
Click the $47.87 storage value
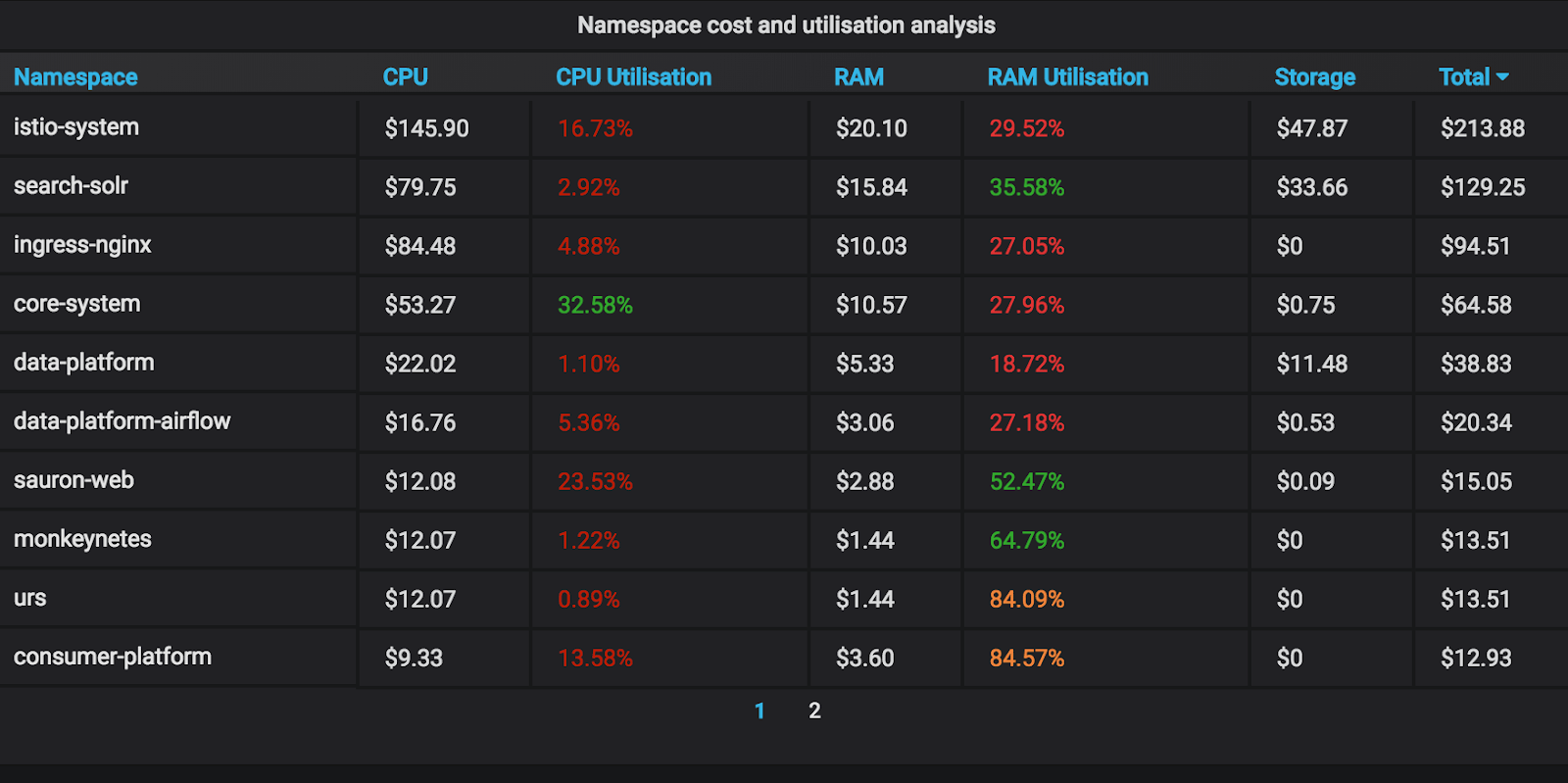pos(1312,128)
